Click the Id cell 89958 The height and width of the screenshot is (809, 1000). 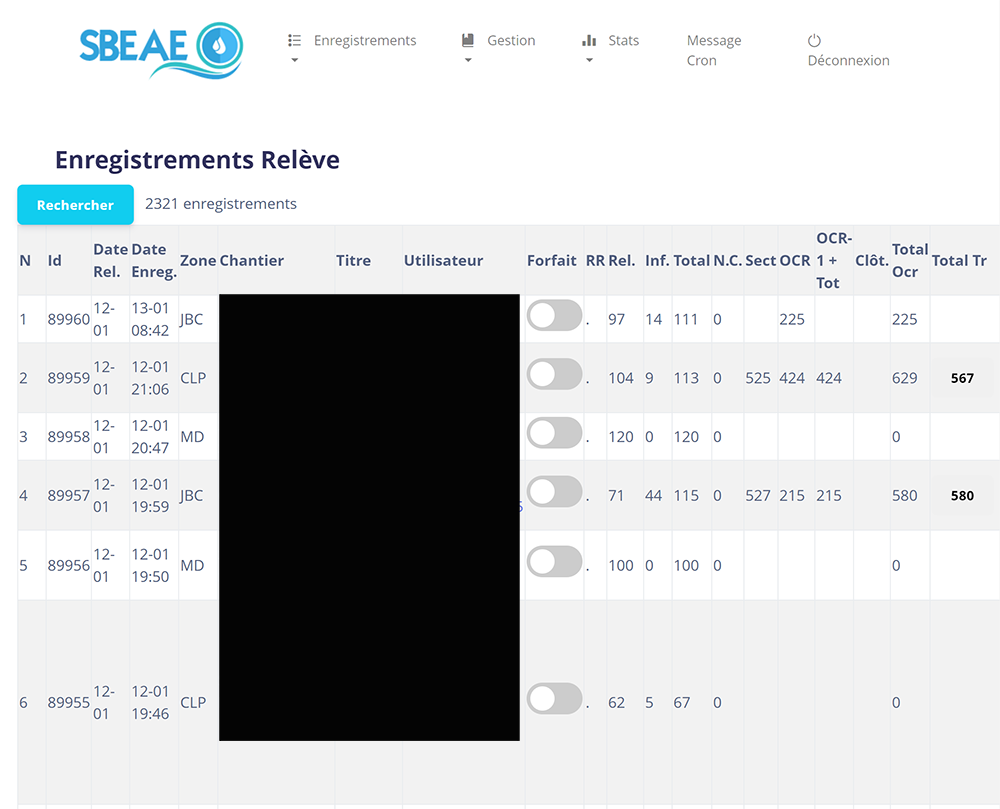[x=68, y=437]
